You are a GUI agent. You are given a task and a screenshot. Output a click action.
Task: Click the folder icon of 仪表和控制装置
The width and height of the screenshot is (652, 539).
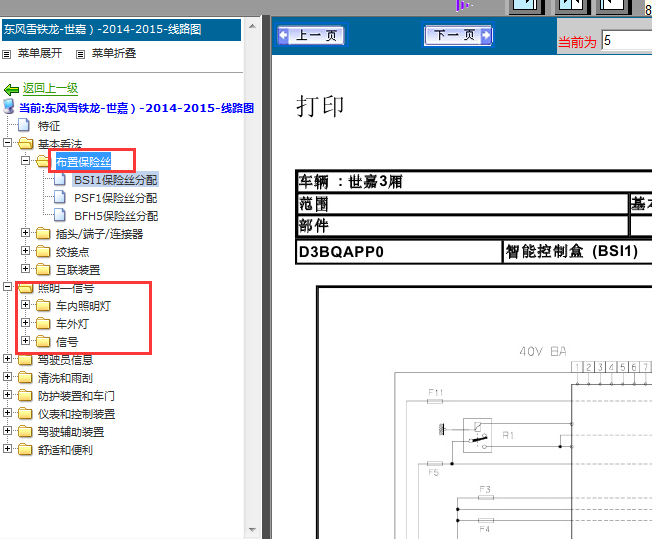point(25,413)
